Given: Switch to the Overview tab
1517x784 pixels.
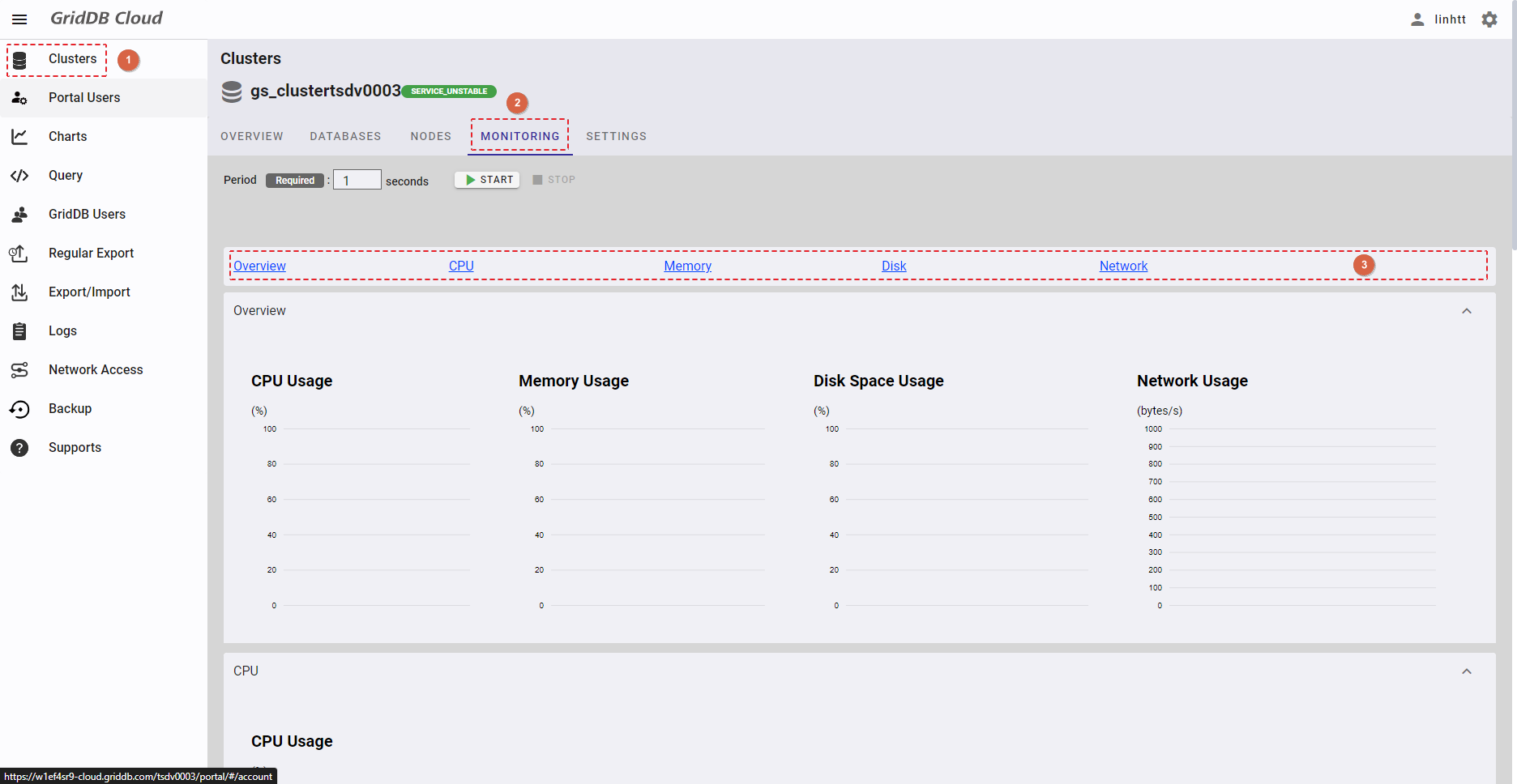Looking at the screenshot, I should point(252,136).
